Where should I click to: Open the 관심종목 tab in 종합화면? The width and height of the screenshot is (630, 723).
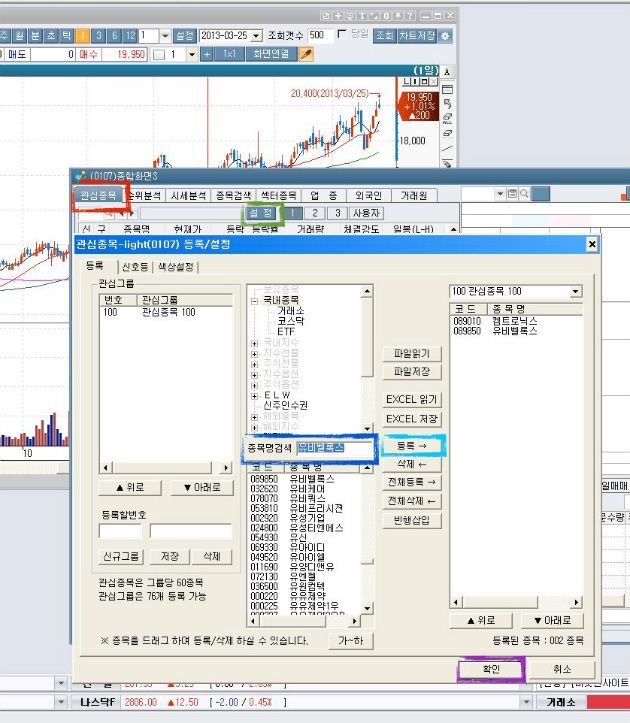pos(98,196)
